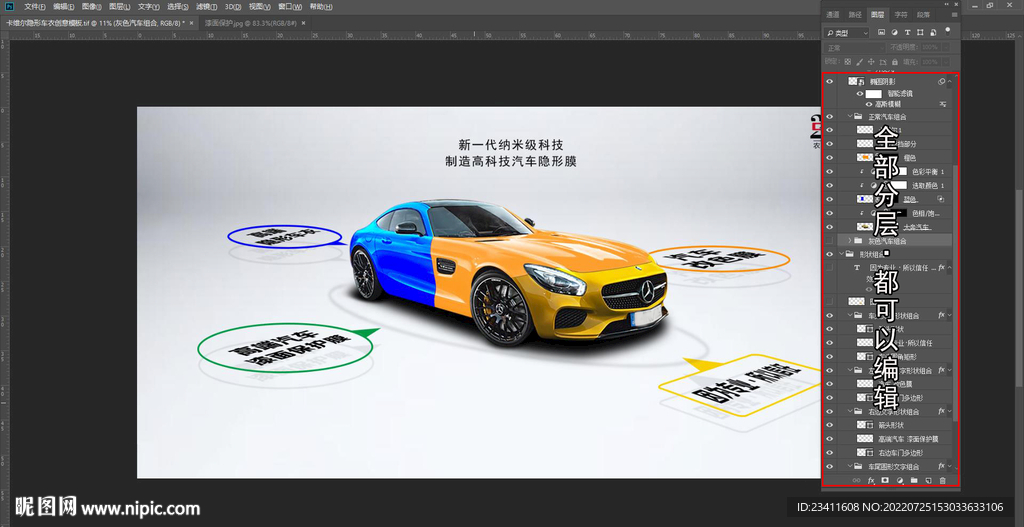This screenshot has height=527, width=1024.
Task: Expand the 灰色汽车组合 layer group
Action: pos(849,241)
